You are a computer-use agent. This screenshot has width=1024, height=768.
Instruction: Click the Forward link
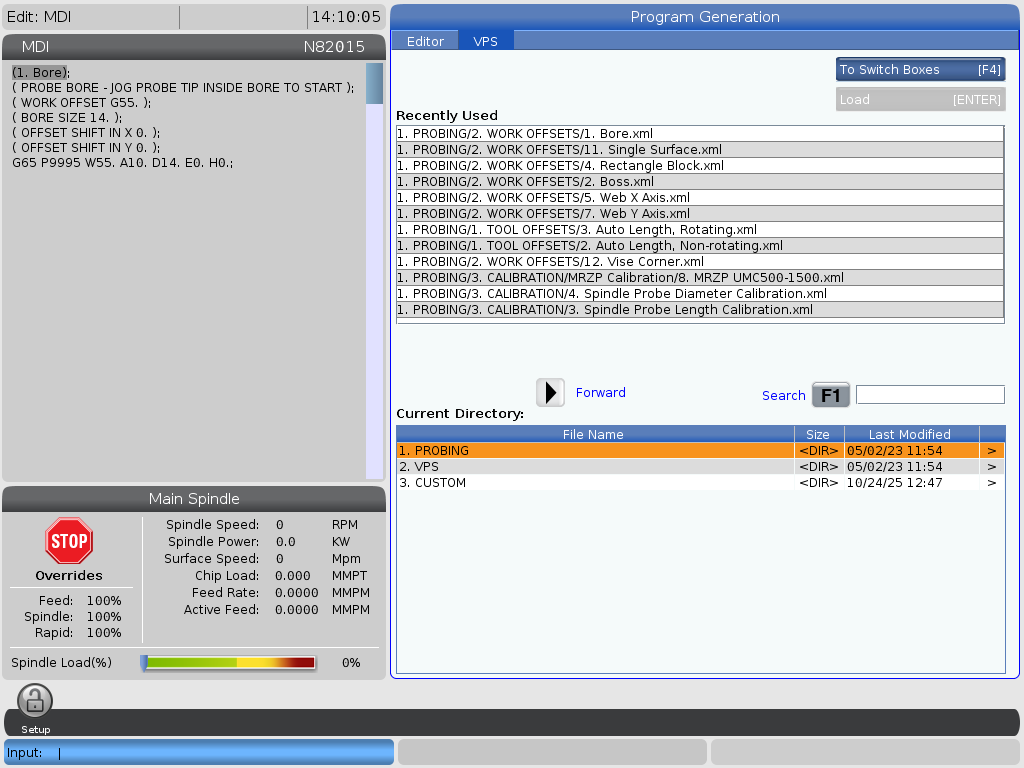pyautogui.click(x=600, y=392)
